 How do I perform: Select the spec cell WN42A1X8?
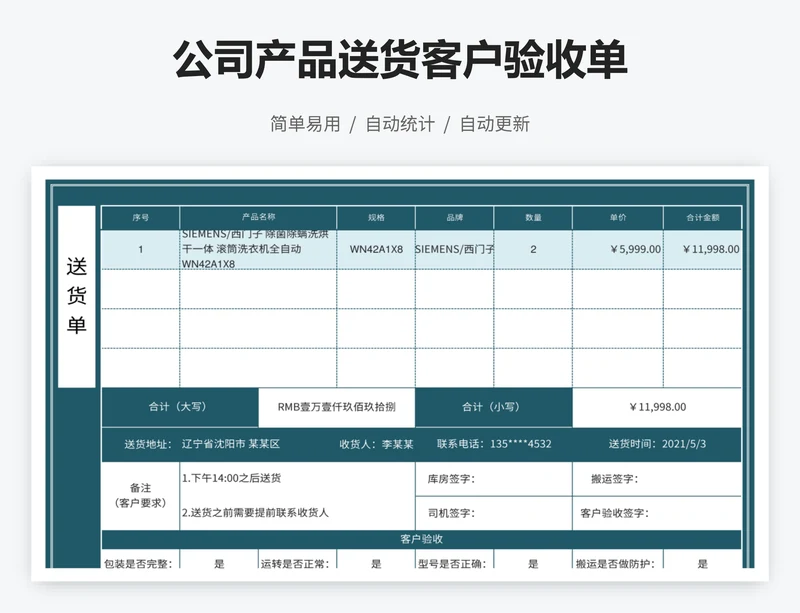point(376,250)
